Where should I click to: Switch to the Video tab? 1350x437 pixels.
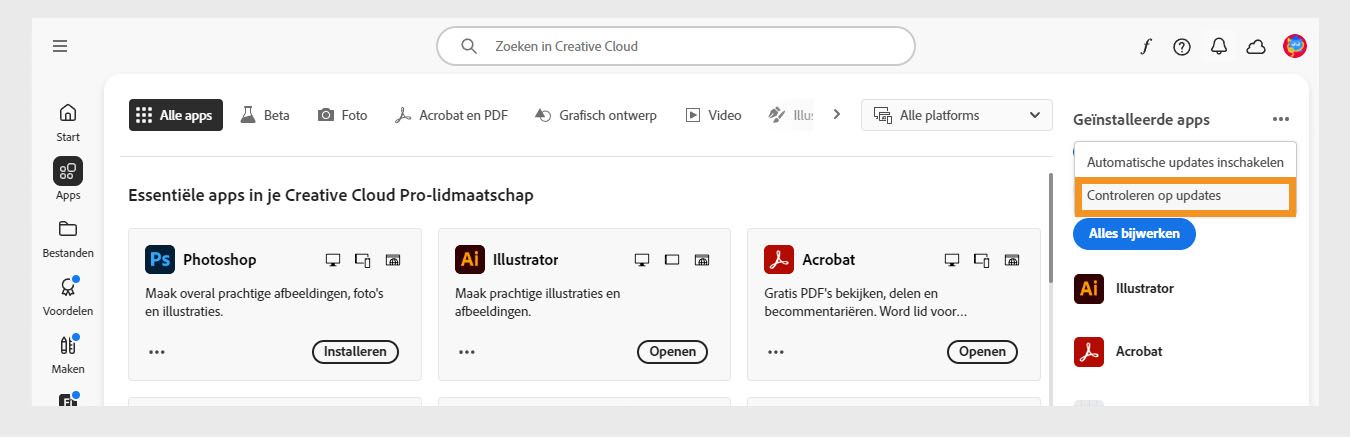(713, 115)
